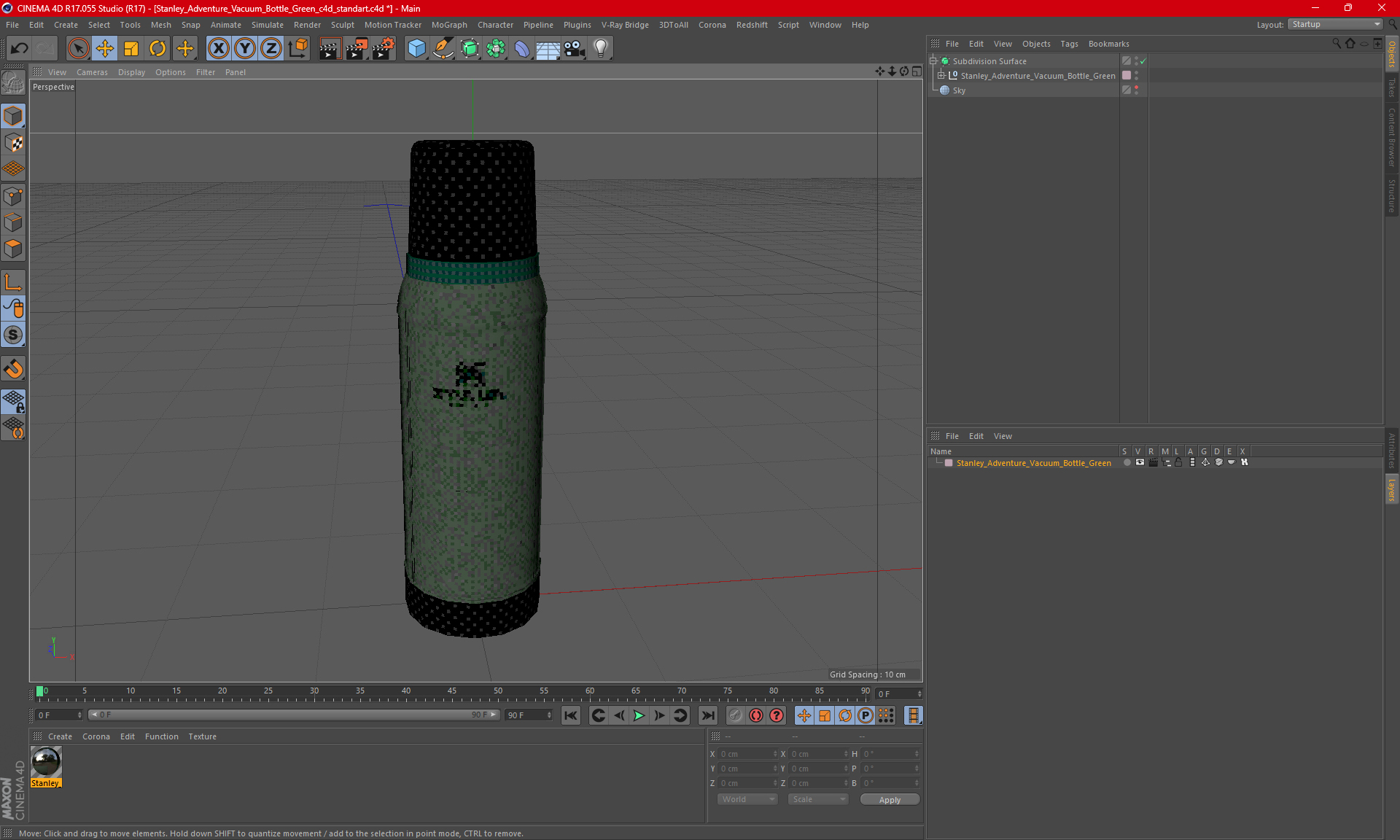Add a Subdivision Surface generator
1400x840 pixels.
pyautogui.click(x=470, y=49)
